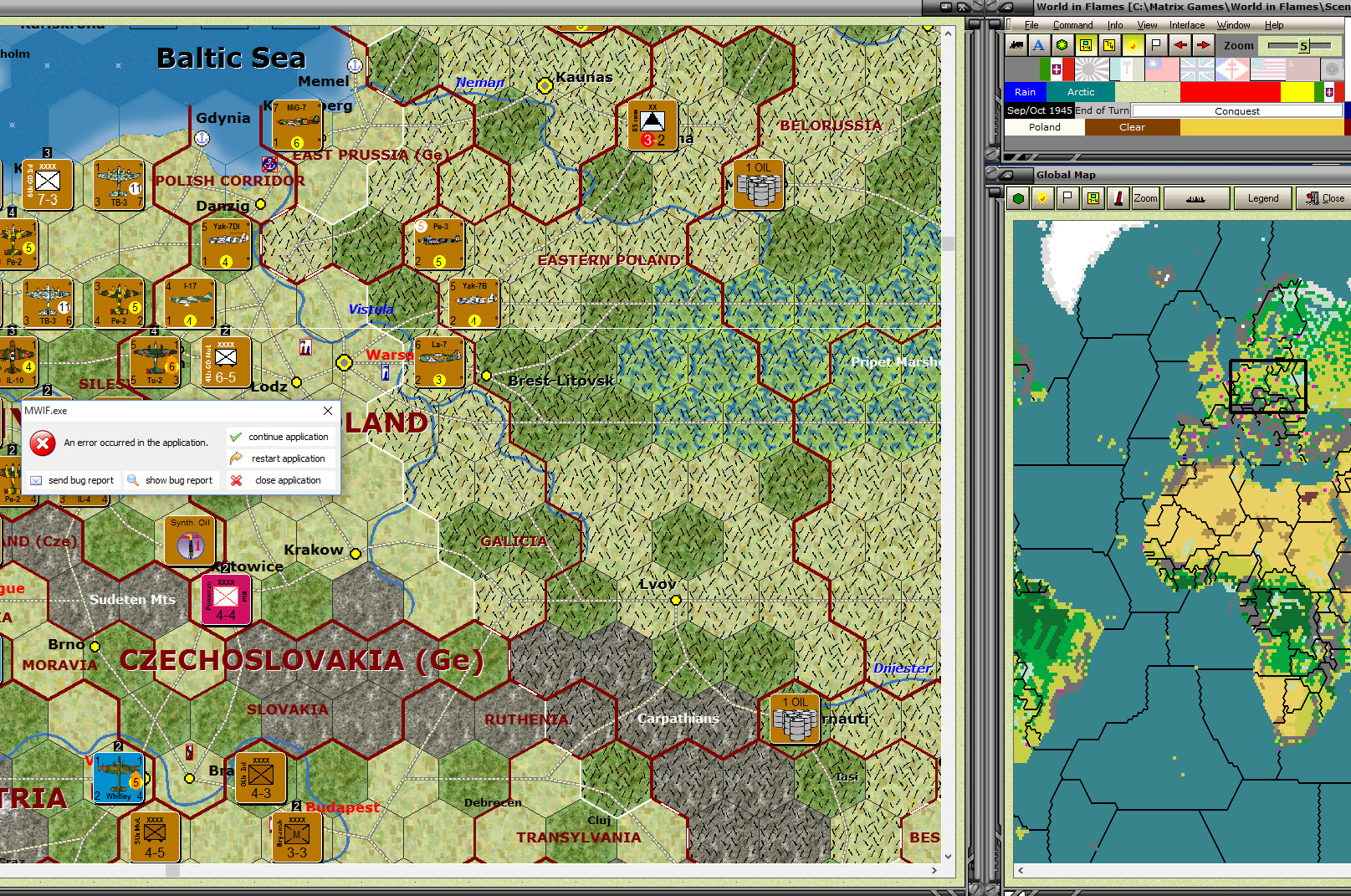Click the yellow unit stack toolbar icon
The height and width of the screenshot is (896, 1351).
tap(1109, 45)
